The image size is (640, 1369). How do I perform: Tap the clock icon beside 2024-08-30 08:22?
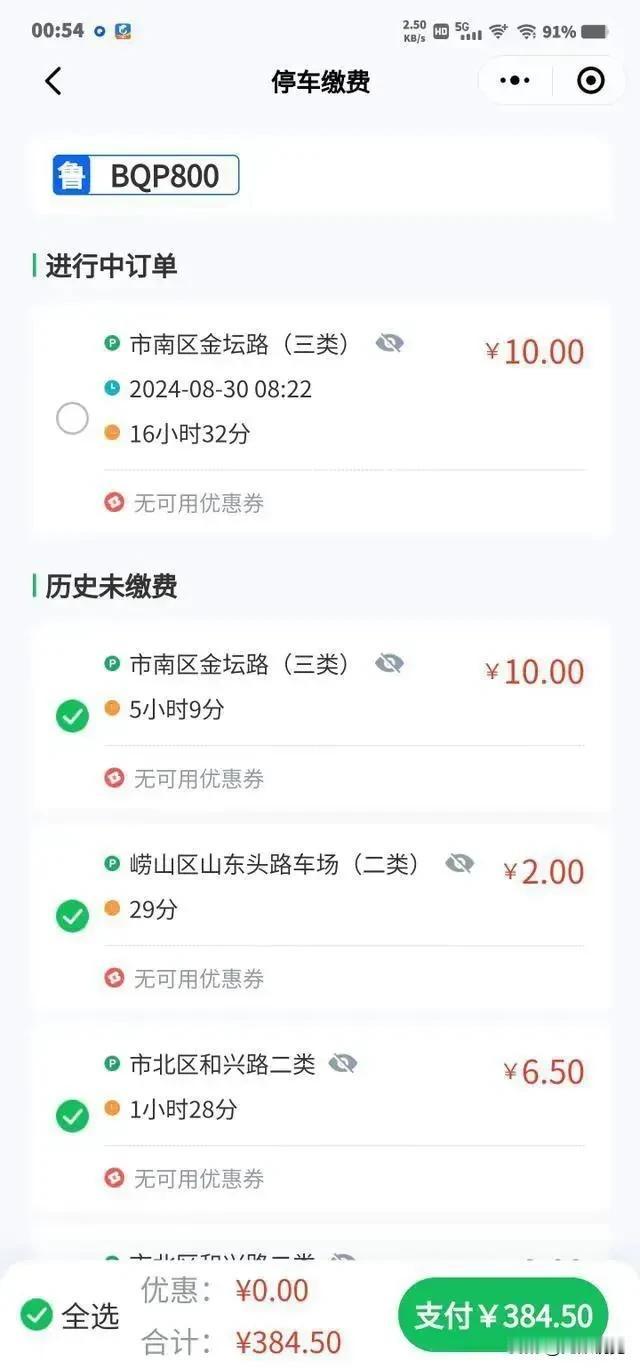(112, 388)
